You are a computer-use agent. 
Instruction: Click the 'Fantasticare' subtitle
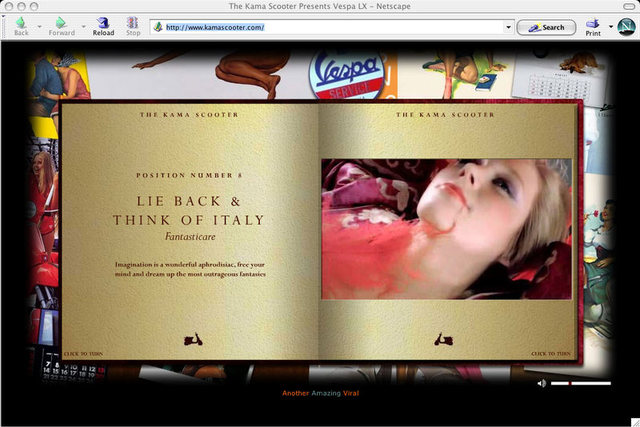pyautogui.click(x=190, y=236)
